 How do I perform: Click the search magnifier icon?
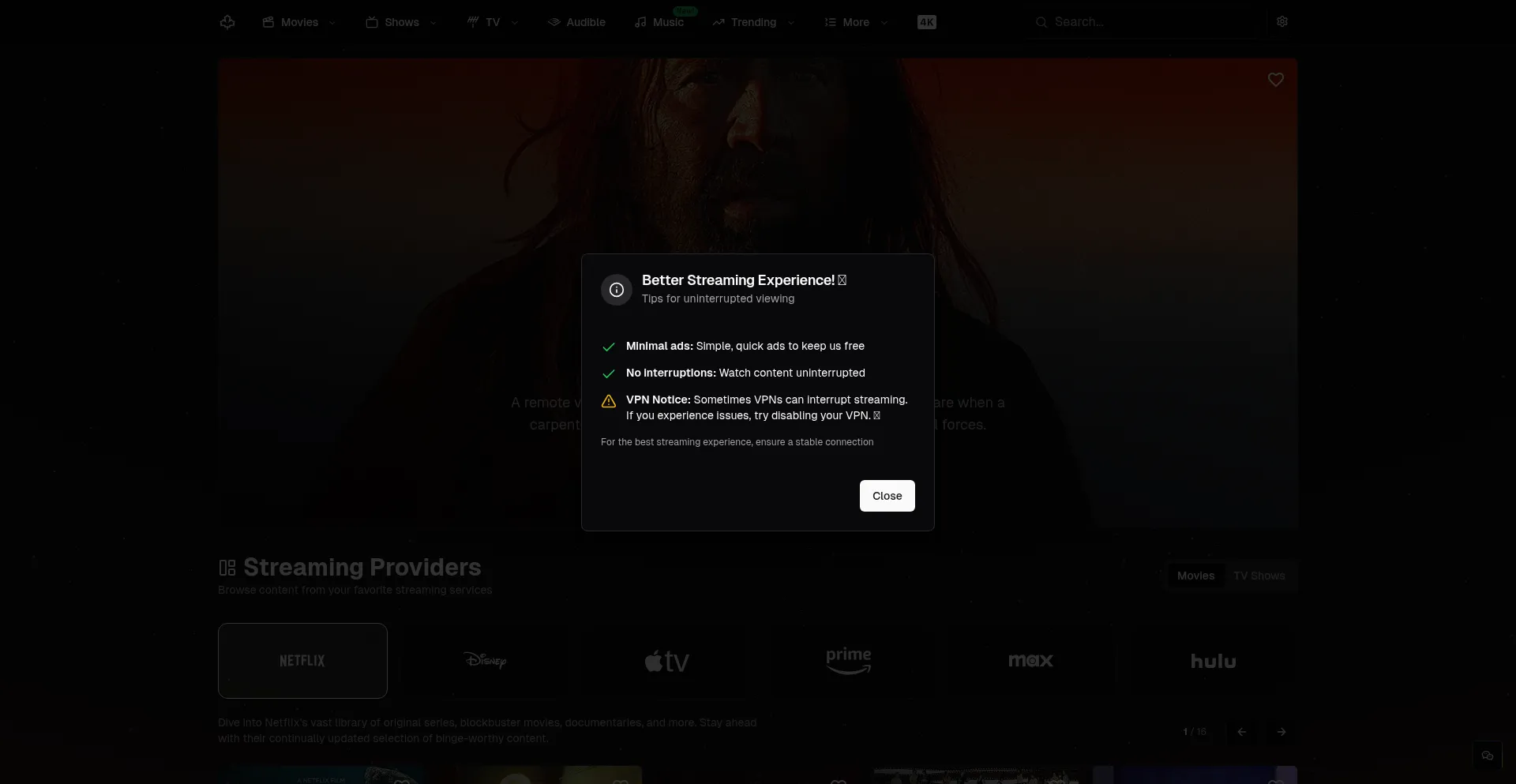coord(1042,21)
